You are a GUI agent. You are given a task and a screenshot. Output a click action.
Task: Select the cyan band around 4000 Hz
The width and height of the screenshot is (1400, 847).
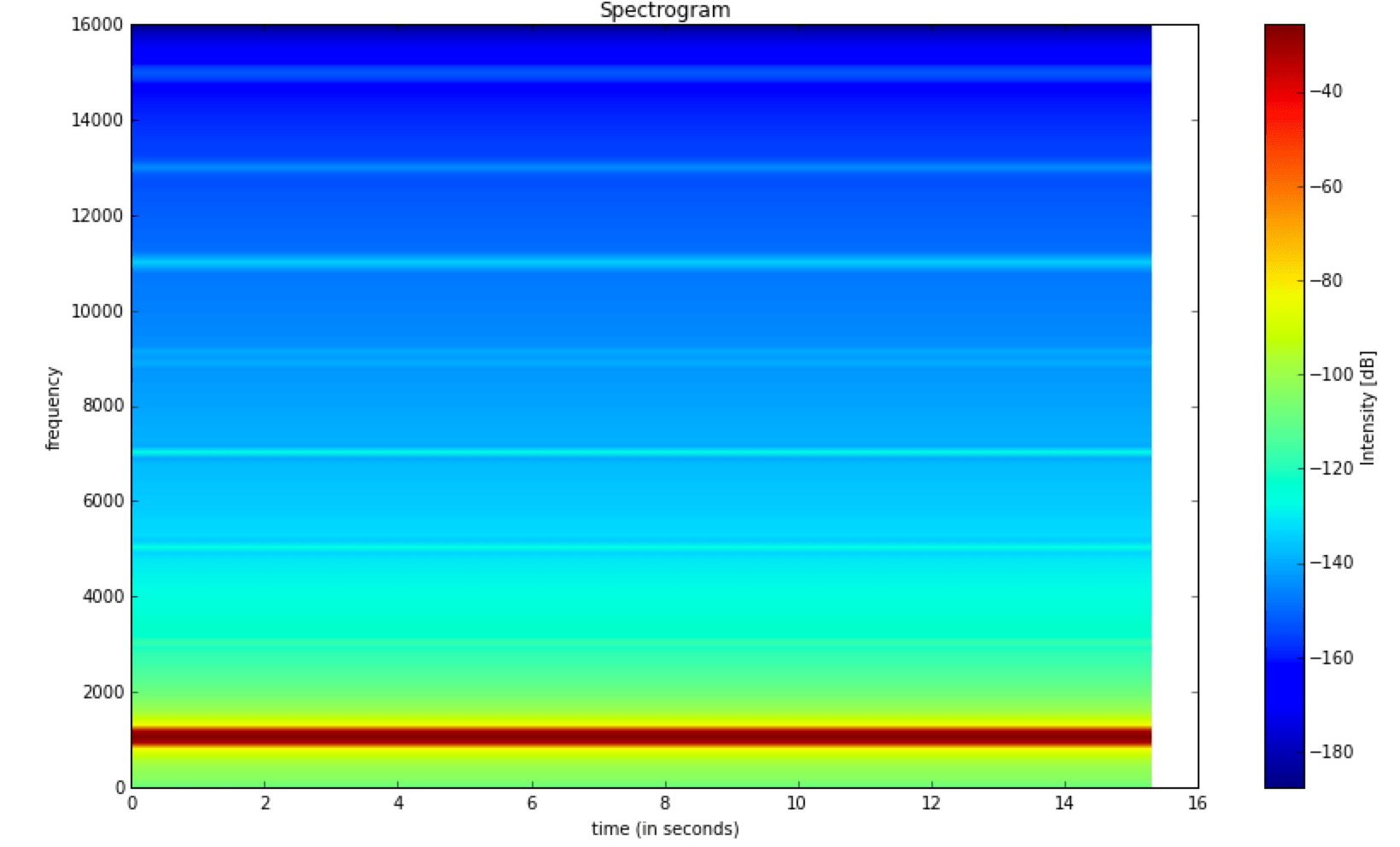pos(598,598)
